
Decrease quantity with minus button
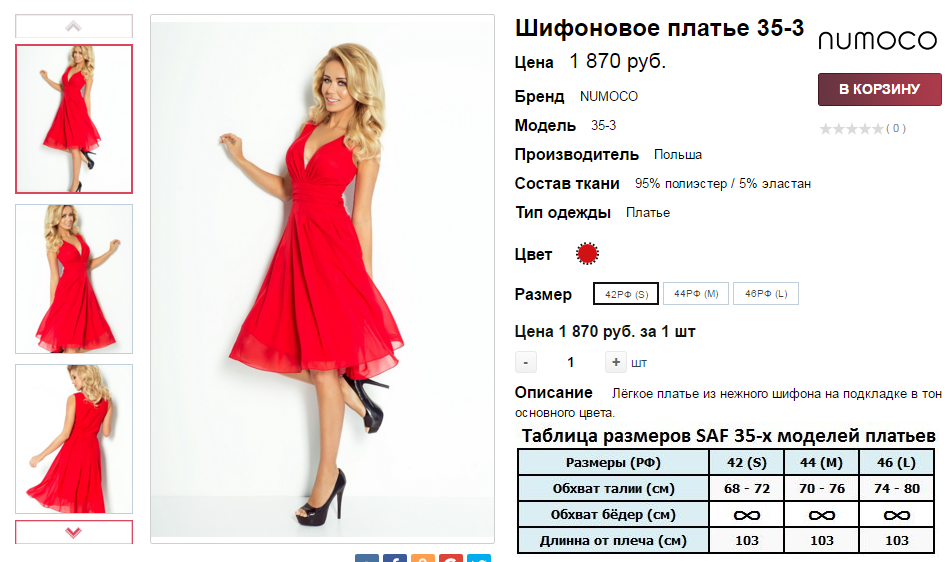[x=526, y=362]
